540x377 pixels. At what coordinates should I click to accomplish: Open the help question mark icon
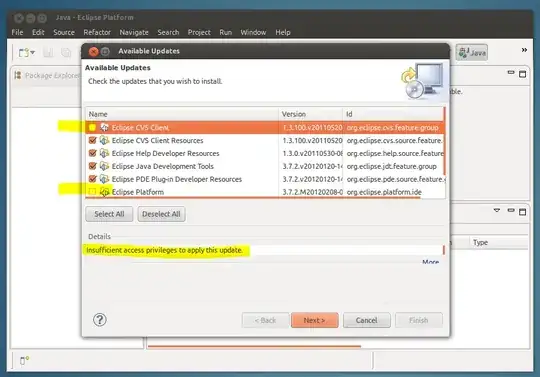point(100,320)
